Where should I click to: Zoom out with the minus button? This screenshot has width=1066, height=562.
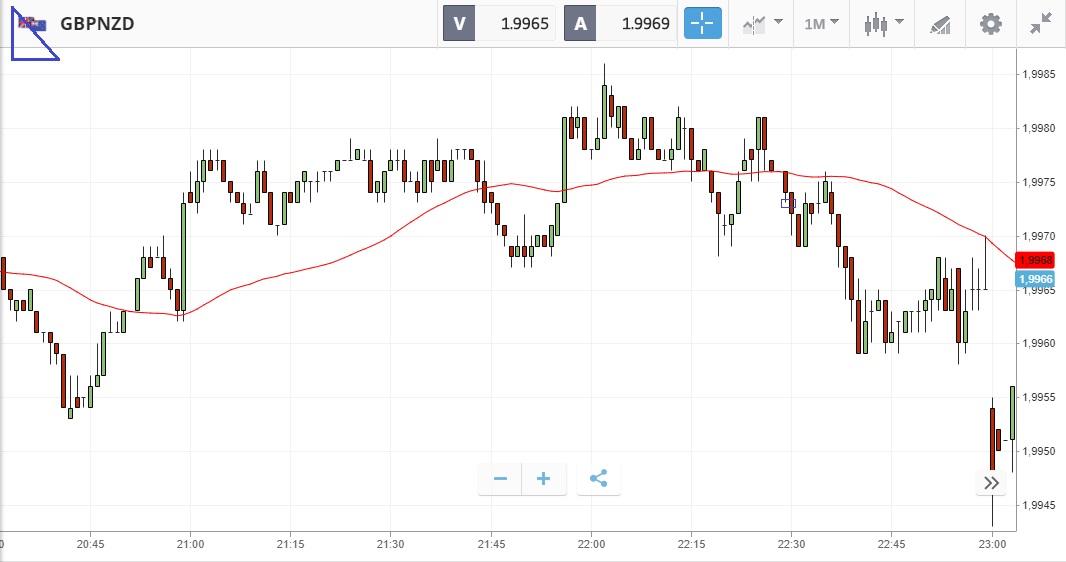click(500, 479)
